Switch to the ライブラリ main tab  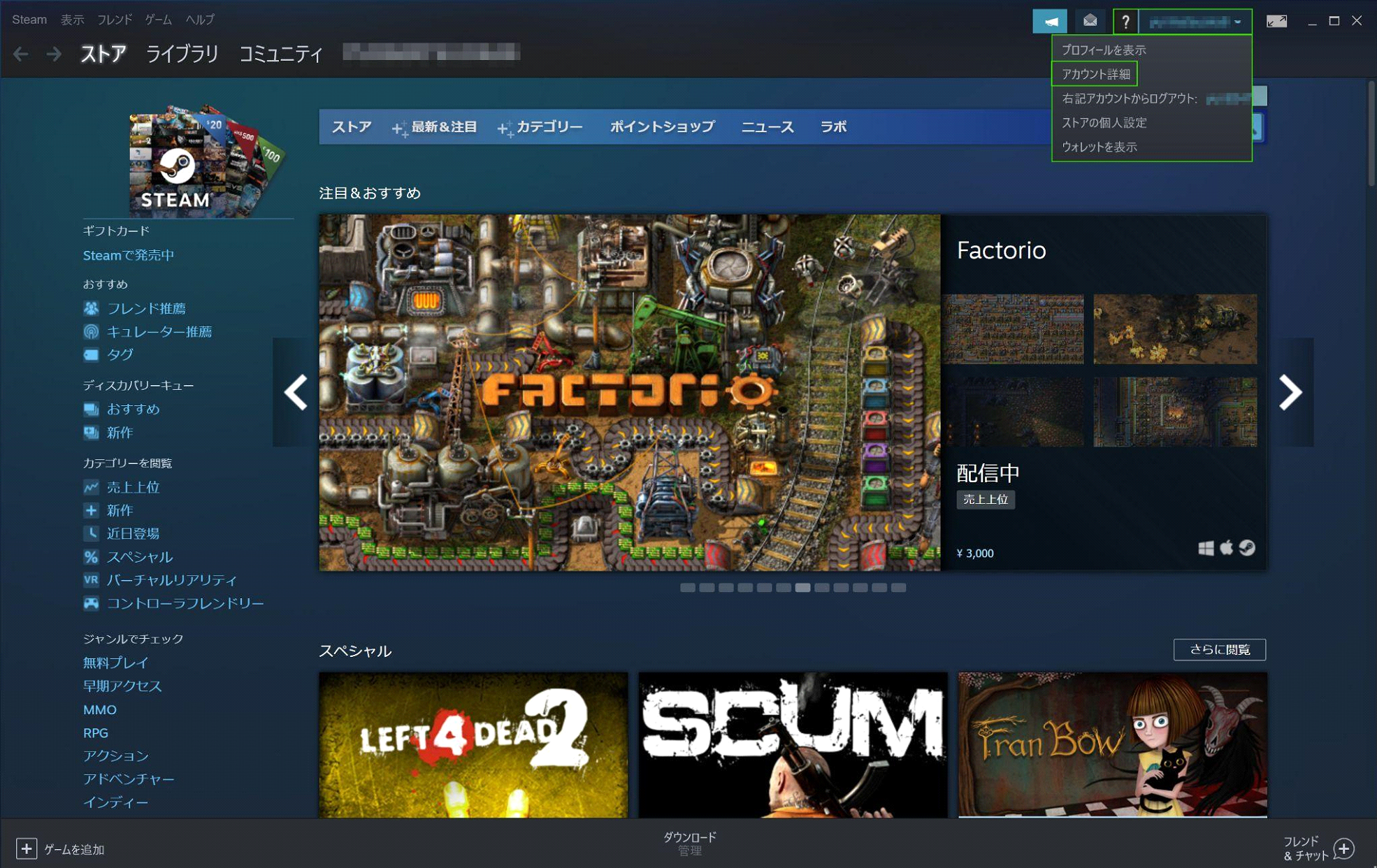[182, 54]
